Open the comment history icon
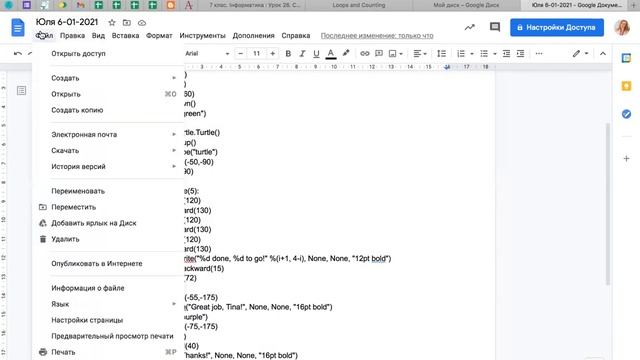Screen dimensions: 640x360 (x=495, y=27)
